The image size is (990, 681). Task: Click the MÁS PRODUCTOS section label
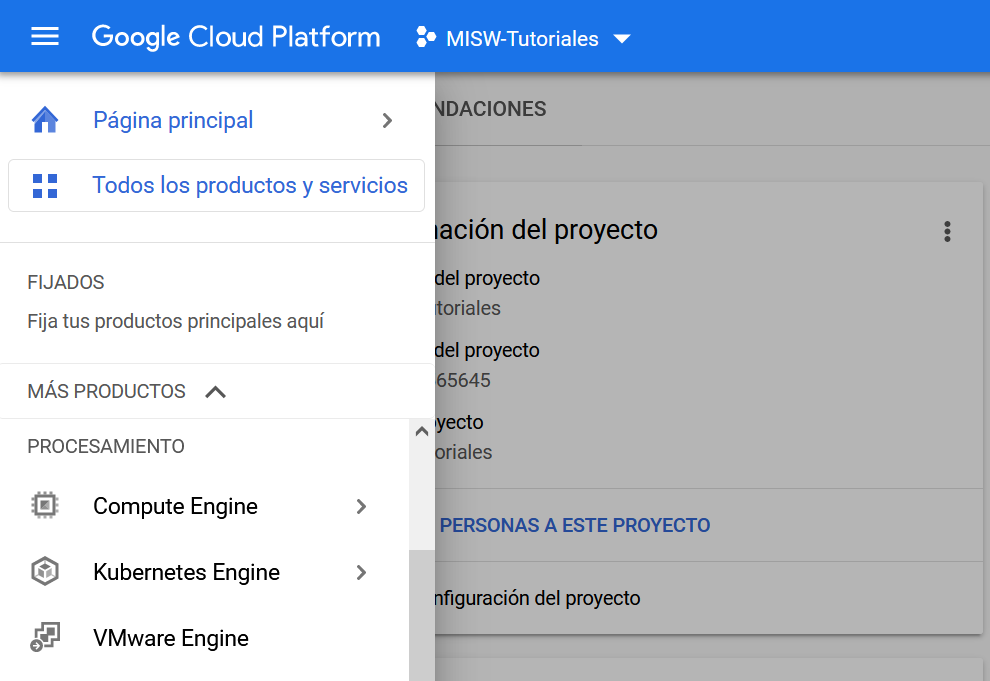[107, 391]
